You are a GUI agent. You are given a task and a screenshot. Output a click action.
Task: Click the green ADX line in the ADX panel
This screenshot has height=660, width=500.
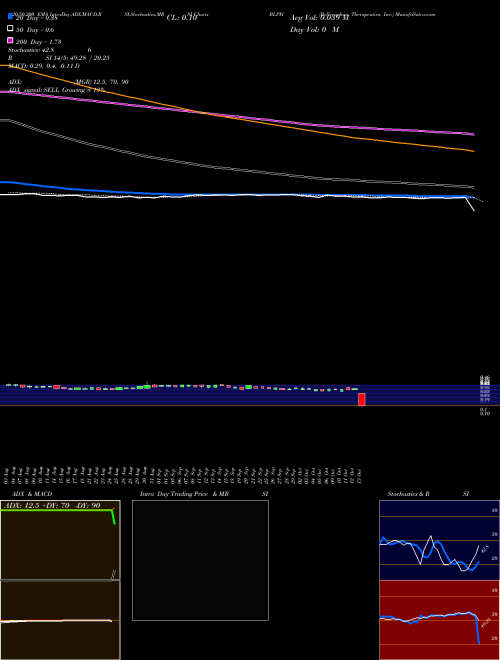click(x=57, y=510)
